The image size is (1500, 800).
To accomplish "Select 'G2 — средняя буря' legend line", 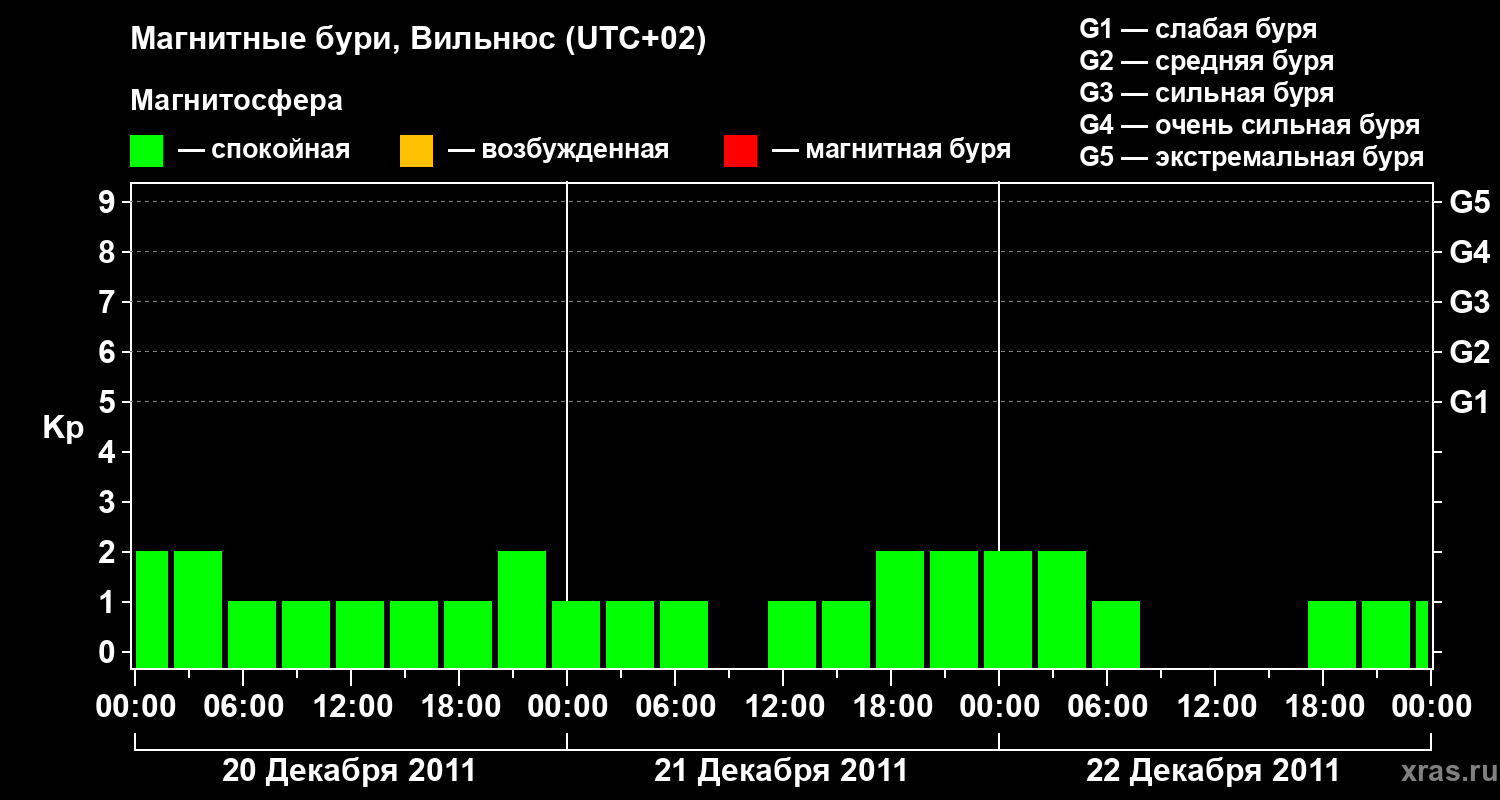I will click(x=1206, y=61).
